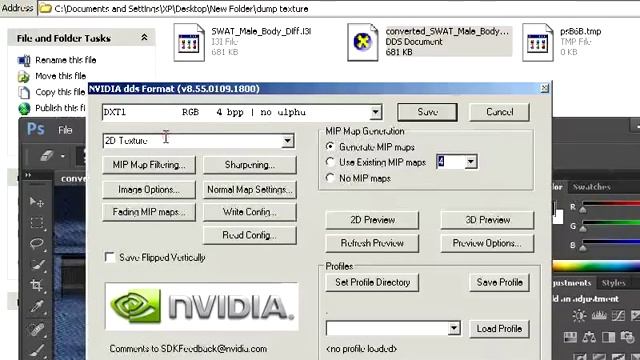Add a Hue/Saturation adjustment
Image resolution: width=640 pixels, height=360 pixels.
pos(570,337)
